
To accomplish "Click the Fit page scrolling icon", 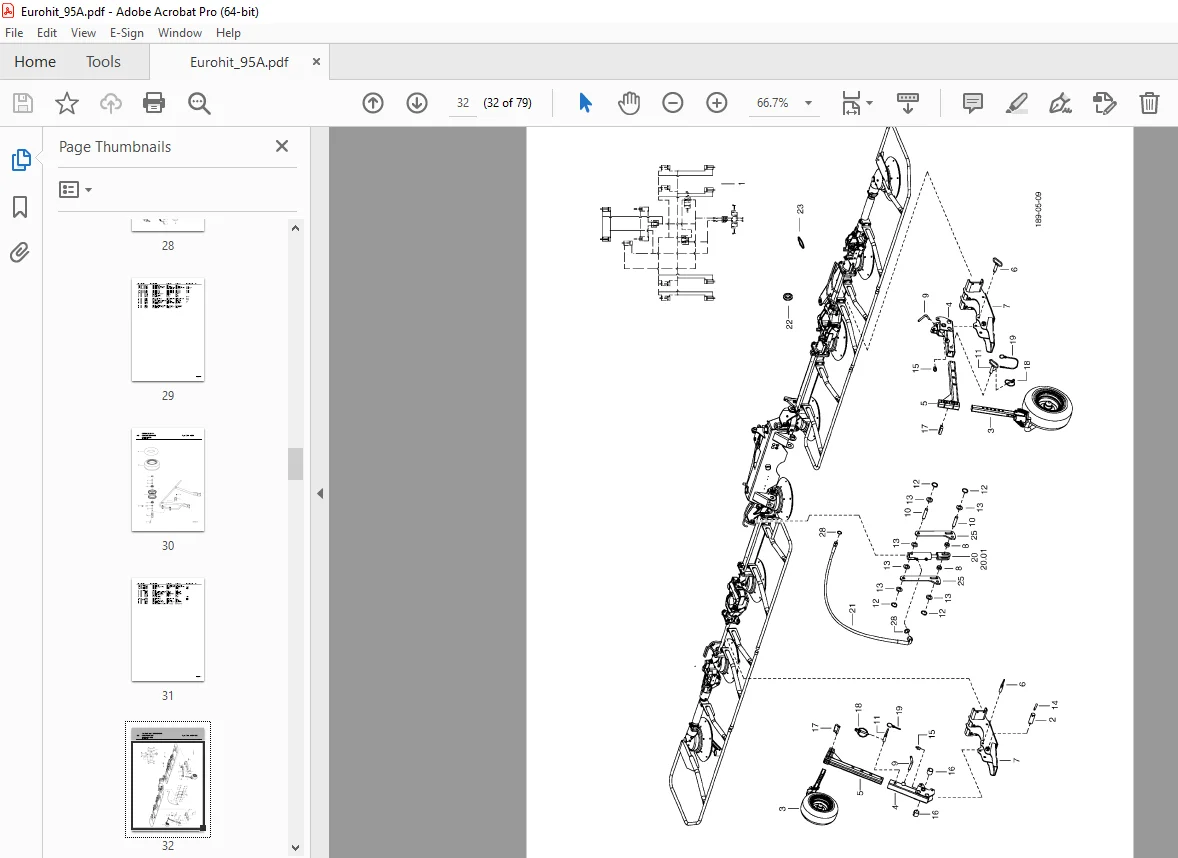I will click(x=851, y=103).
